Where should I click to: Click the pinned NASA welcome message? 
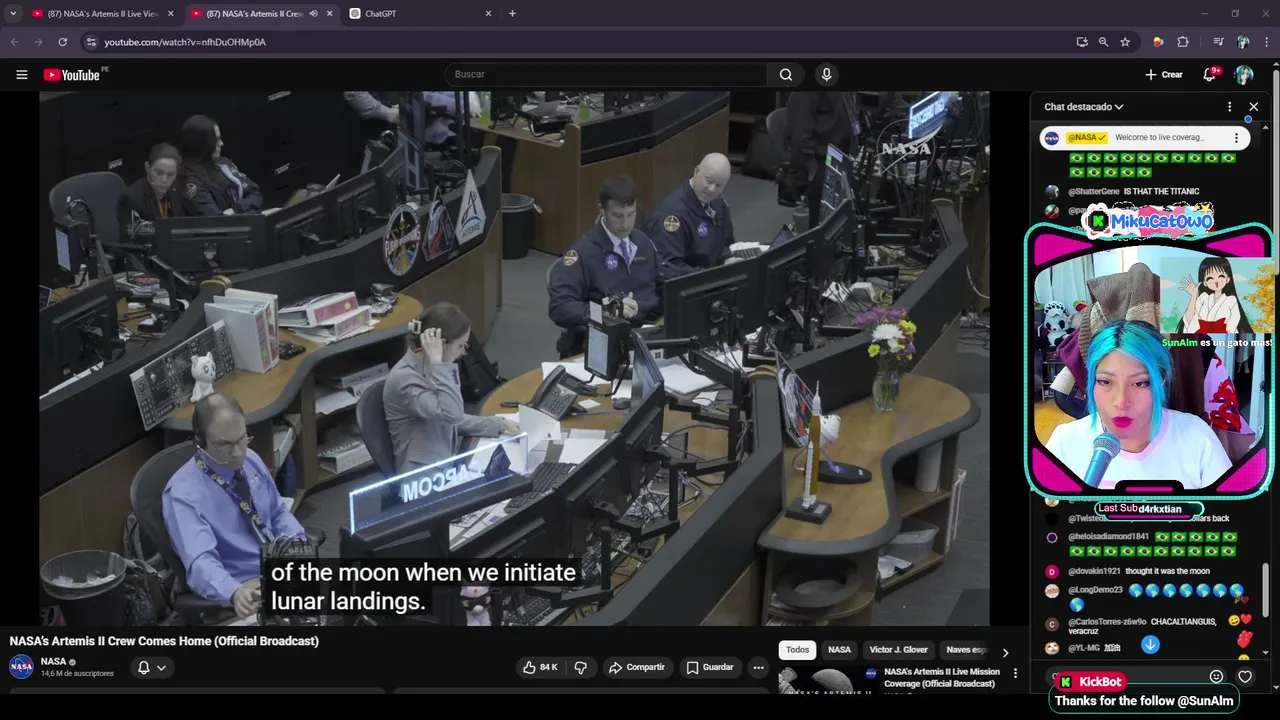(x=1144, y=138)
